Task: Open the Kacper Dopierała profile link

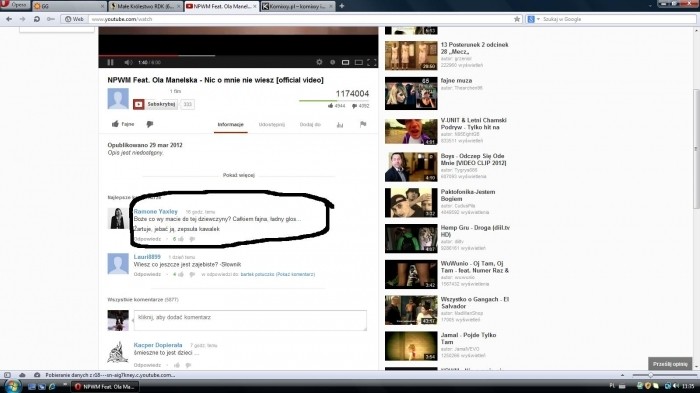Action: point(158,345)
